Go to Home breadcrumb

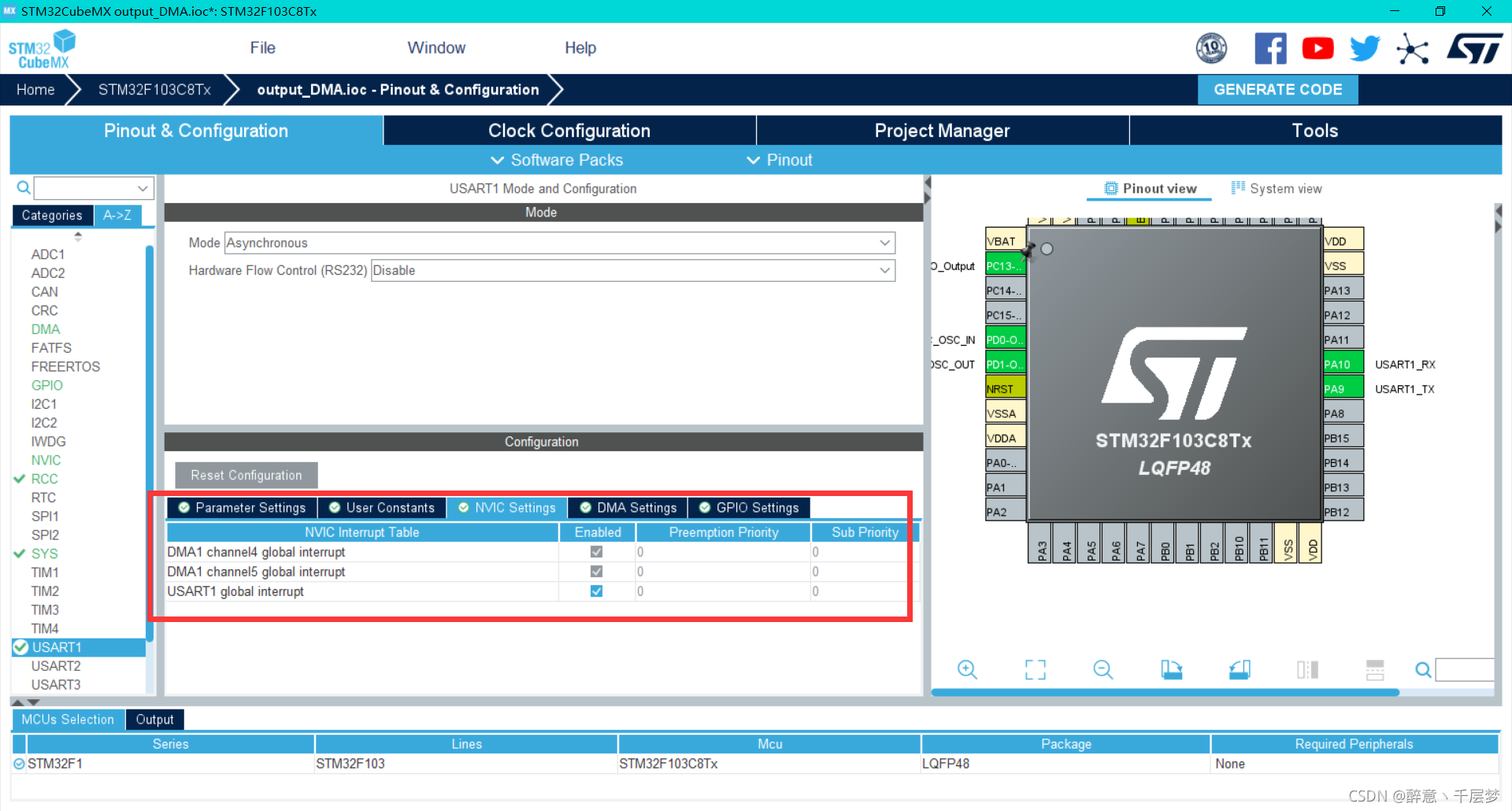point(35,90)
